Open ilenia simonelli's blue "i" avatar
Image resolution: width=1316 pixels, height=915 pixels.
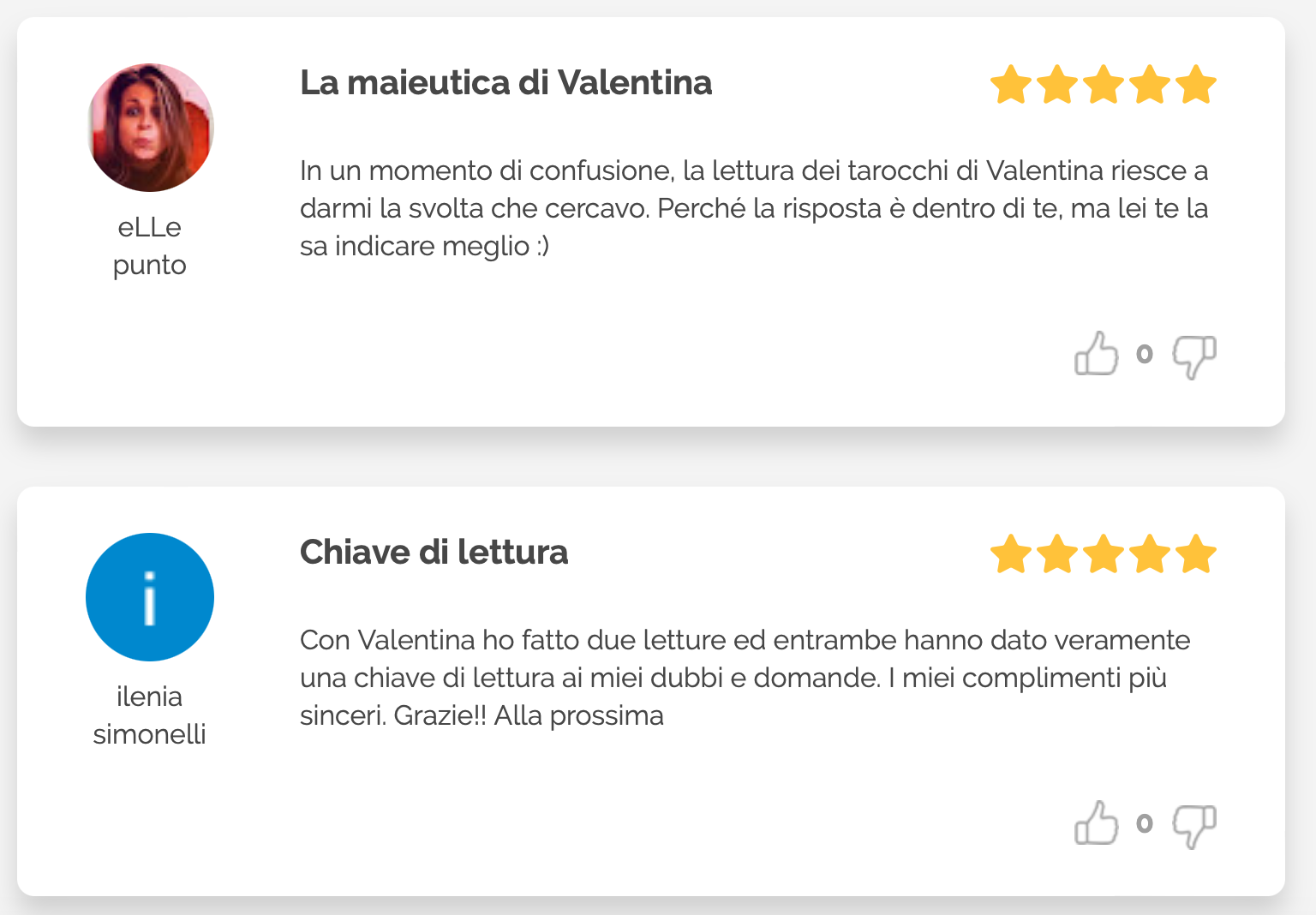click(150, 597)
